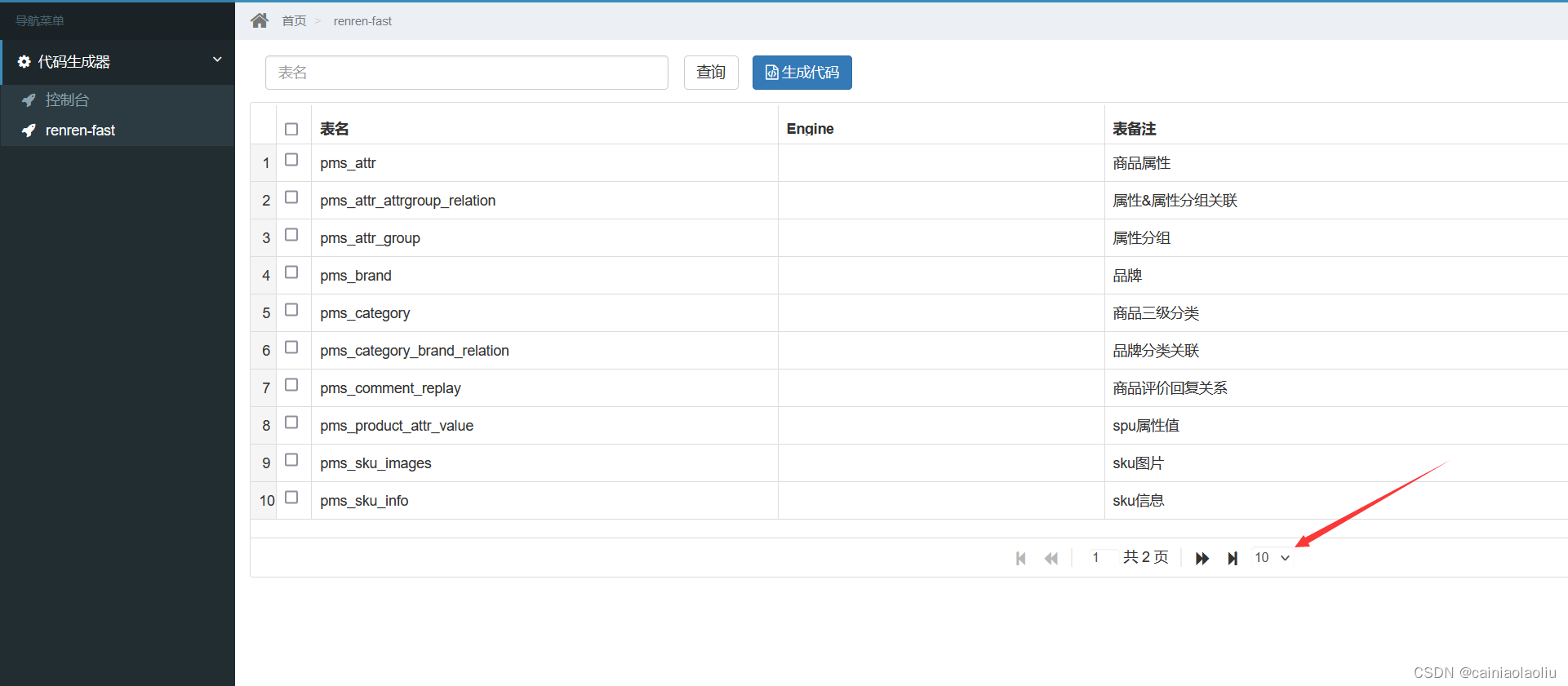Tick the pms_category row checkbox
1568x686 pixels.
point(291,310)
